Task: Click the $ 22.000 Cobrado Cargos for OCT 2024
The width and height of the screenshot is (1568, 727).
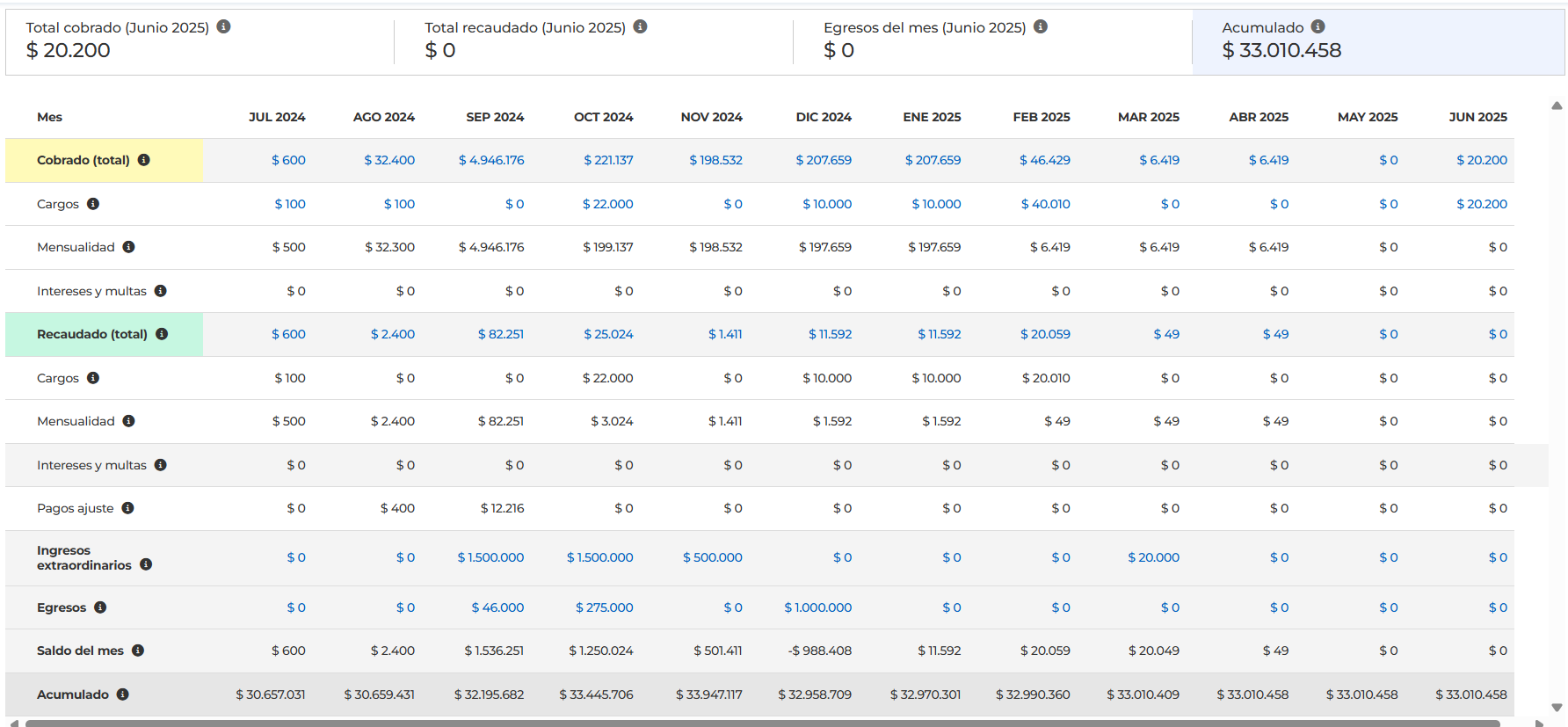Action: pyautogui.click(x=607, y=204)
